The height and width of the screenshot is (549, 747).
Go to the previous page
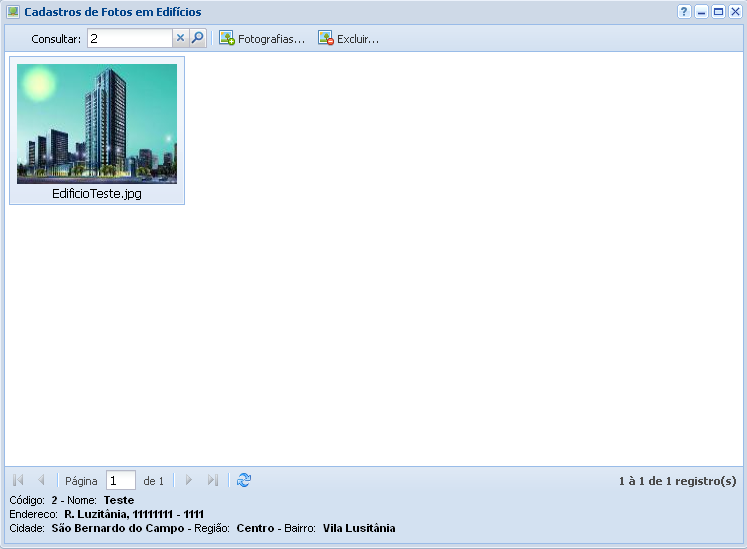41,481
